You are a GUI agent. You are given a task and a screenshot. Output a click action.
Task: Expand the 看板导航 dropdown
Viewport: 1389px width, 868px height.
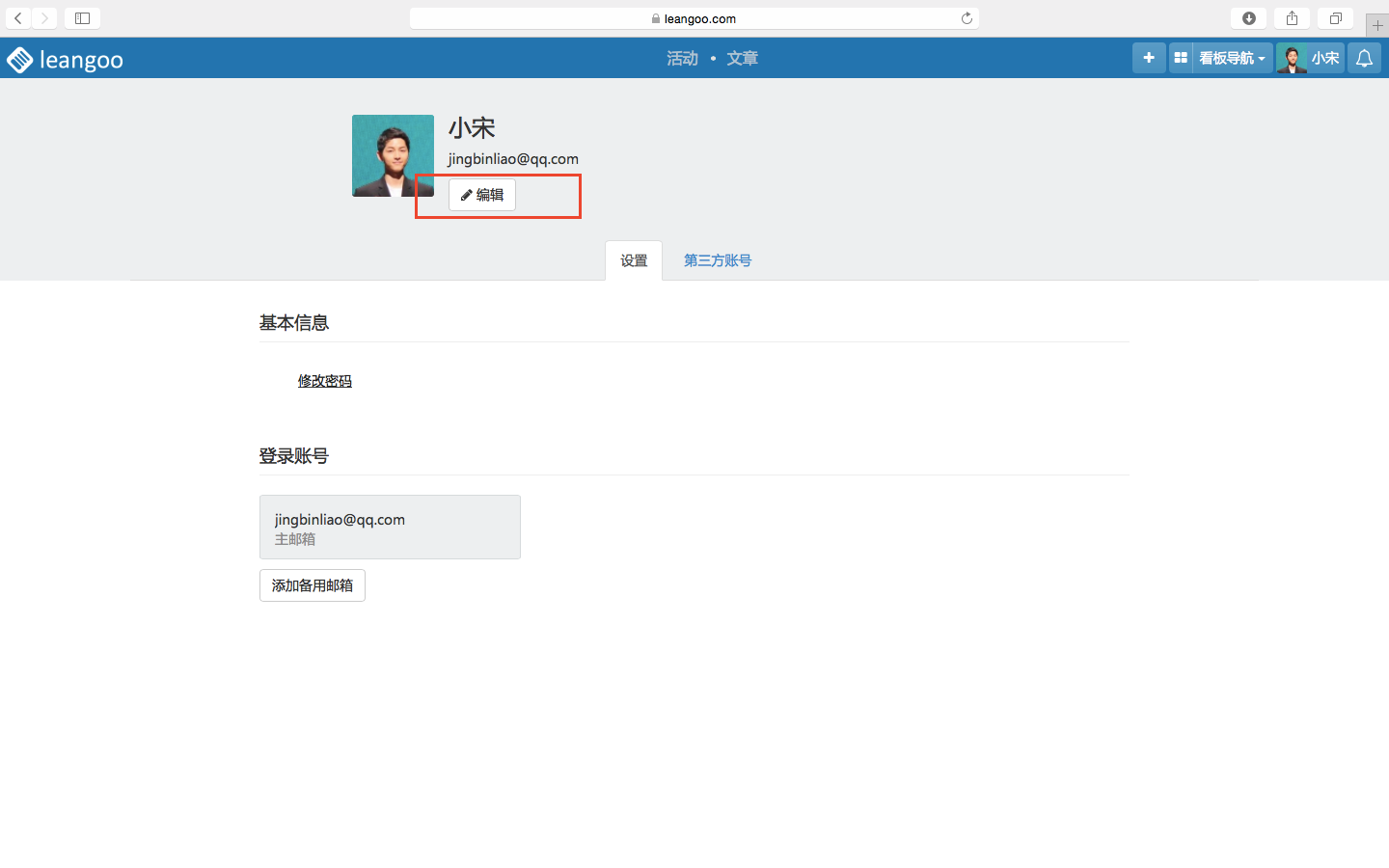point(1232,58)
